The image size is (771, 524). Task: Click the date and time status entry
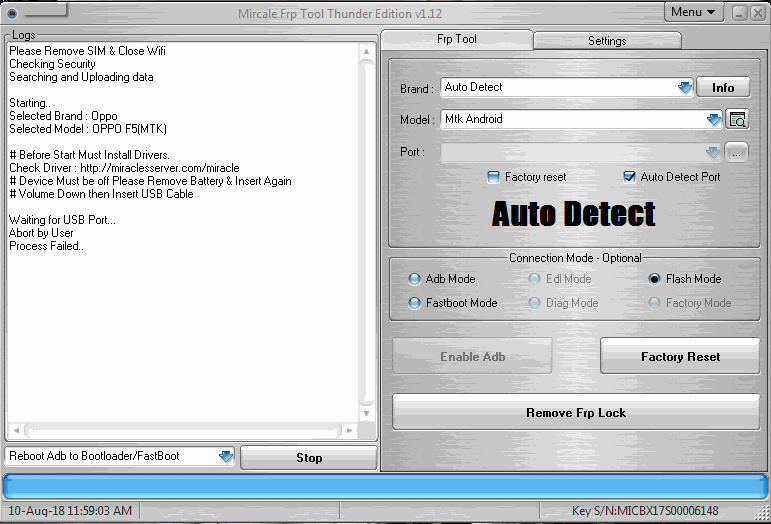click(x=70, y=511)
